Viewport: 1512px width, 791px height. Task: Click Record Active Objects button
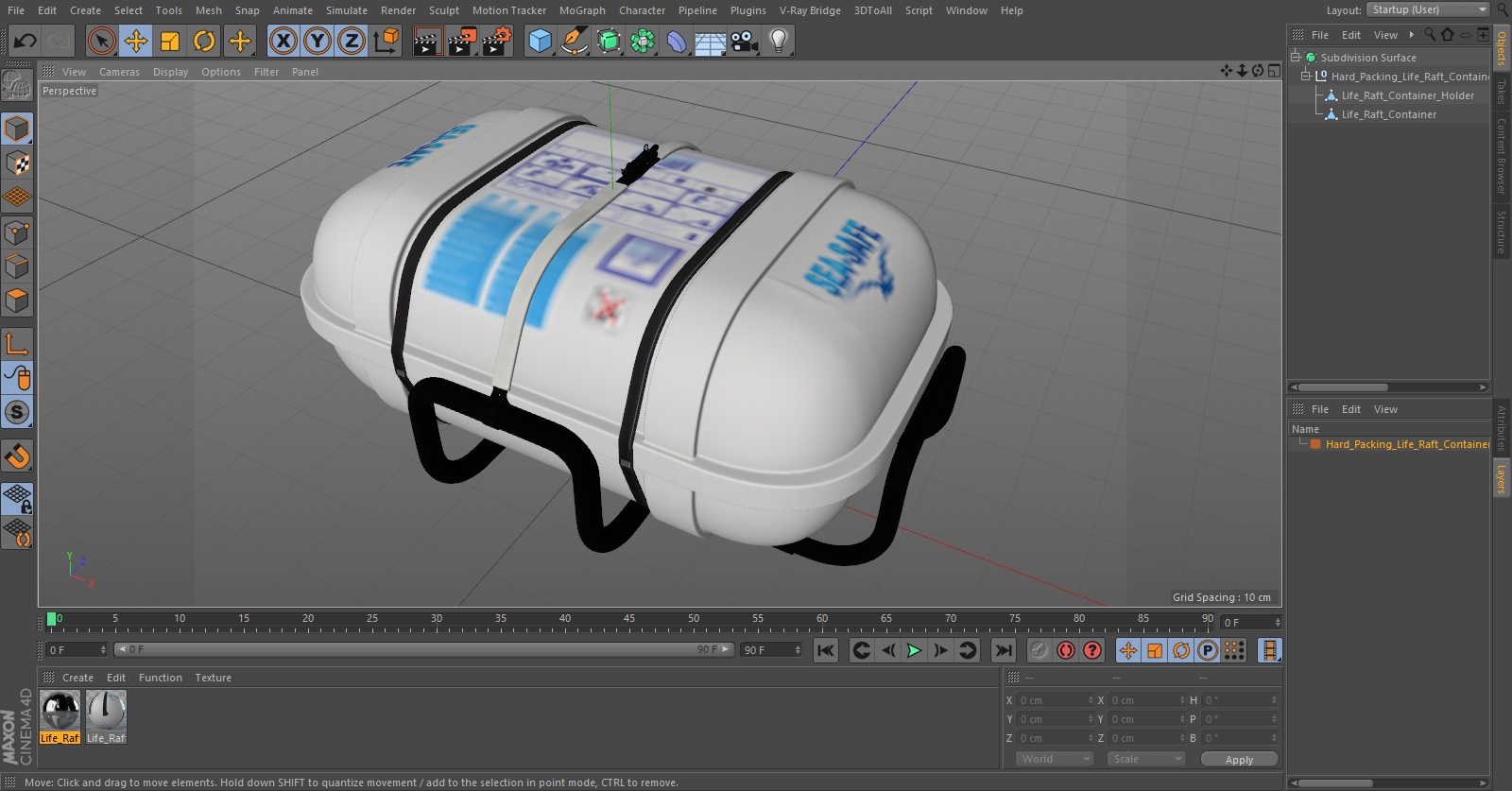tap(1039, 650)
